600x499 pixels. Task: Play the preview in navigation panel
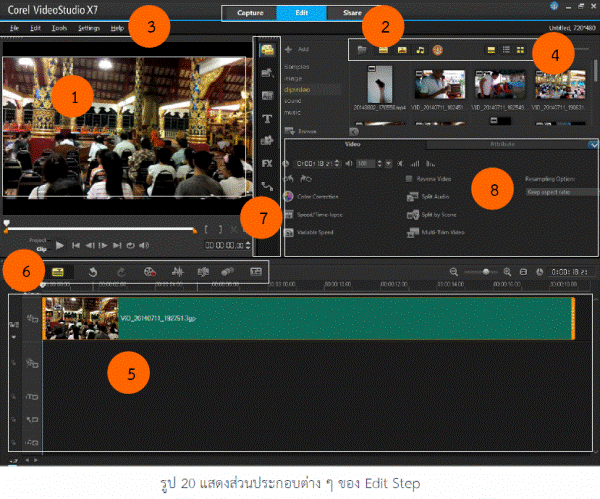[60, 245]
